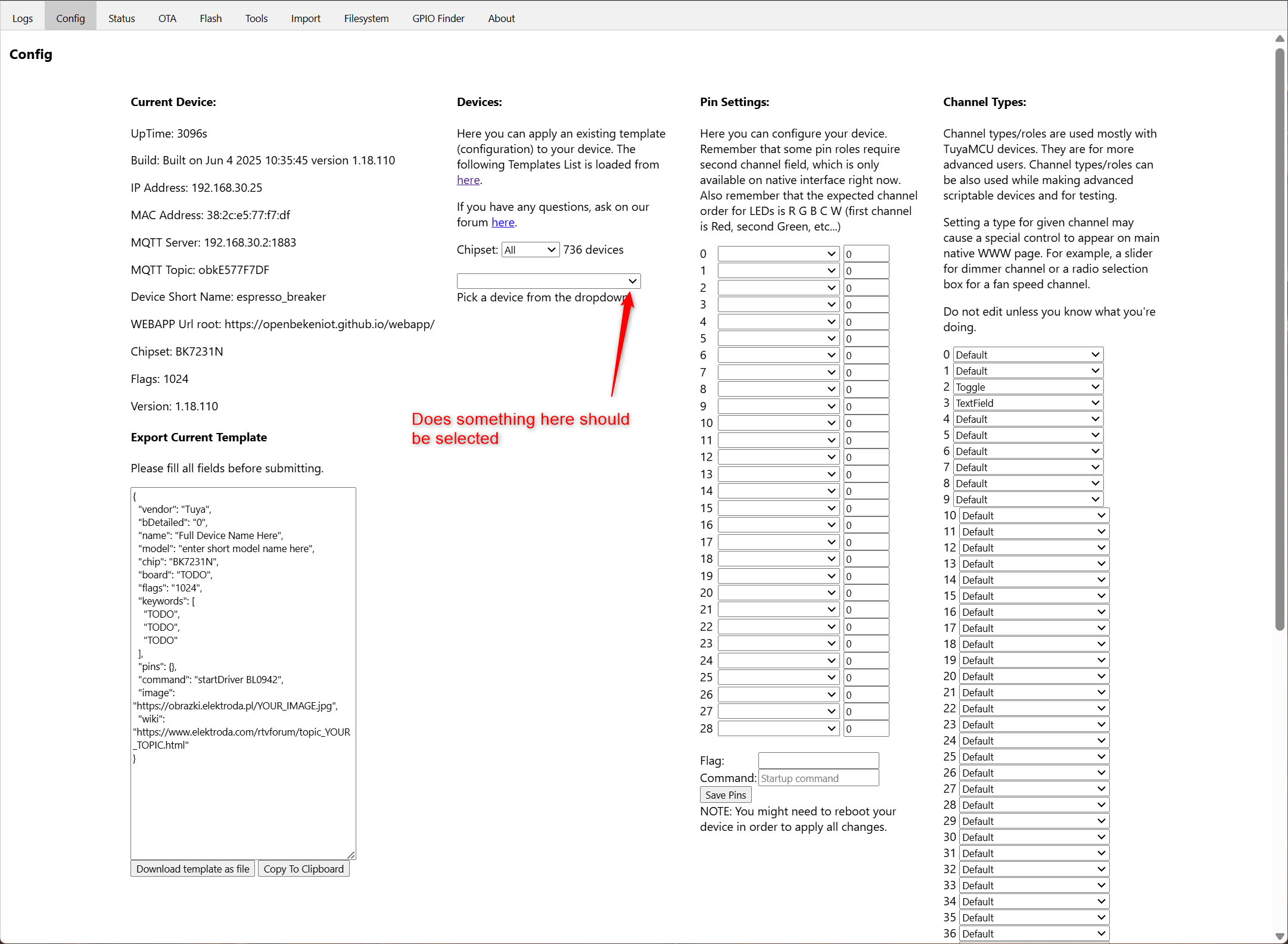This screenshot has width=1288, height=944.
Task: Open channel 2 Toggle type dropdown
Action: point(1028,387)
